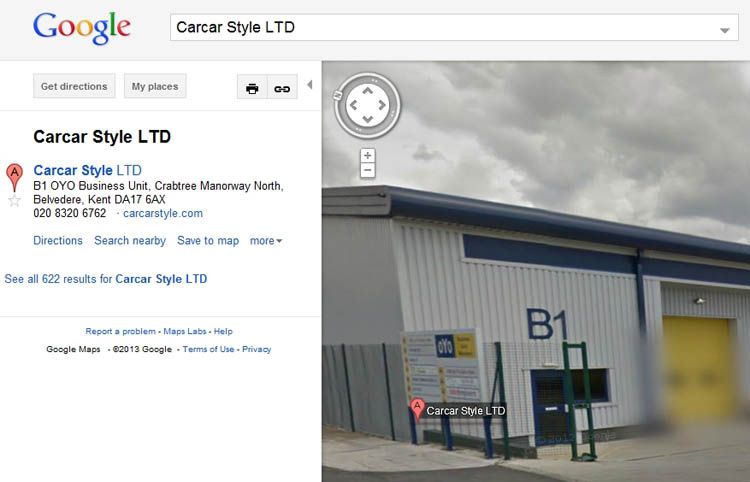
Task: Expand the 'more' options dropdown
Action: 266,241
